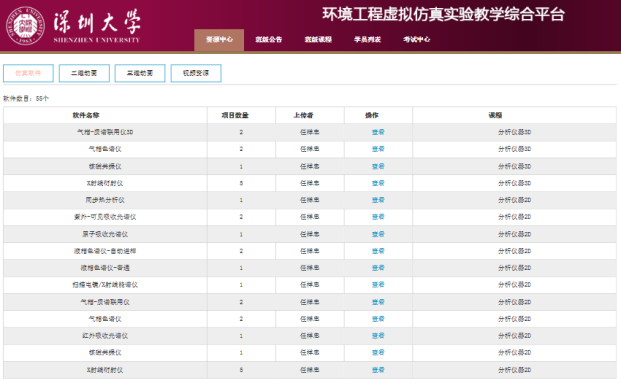
Task: Click the 气相-质谱联用仪3D name cell
Action: (x=105, y=132)
